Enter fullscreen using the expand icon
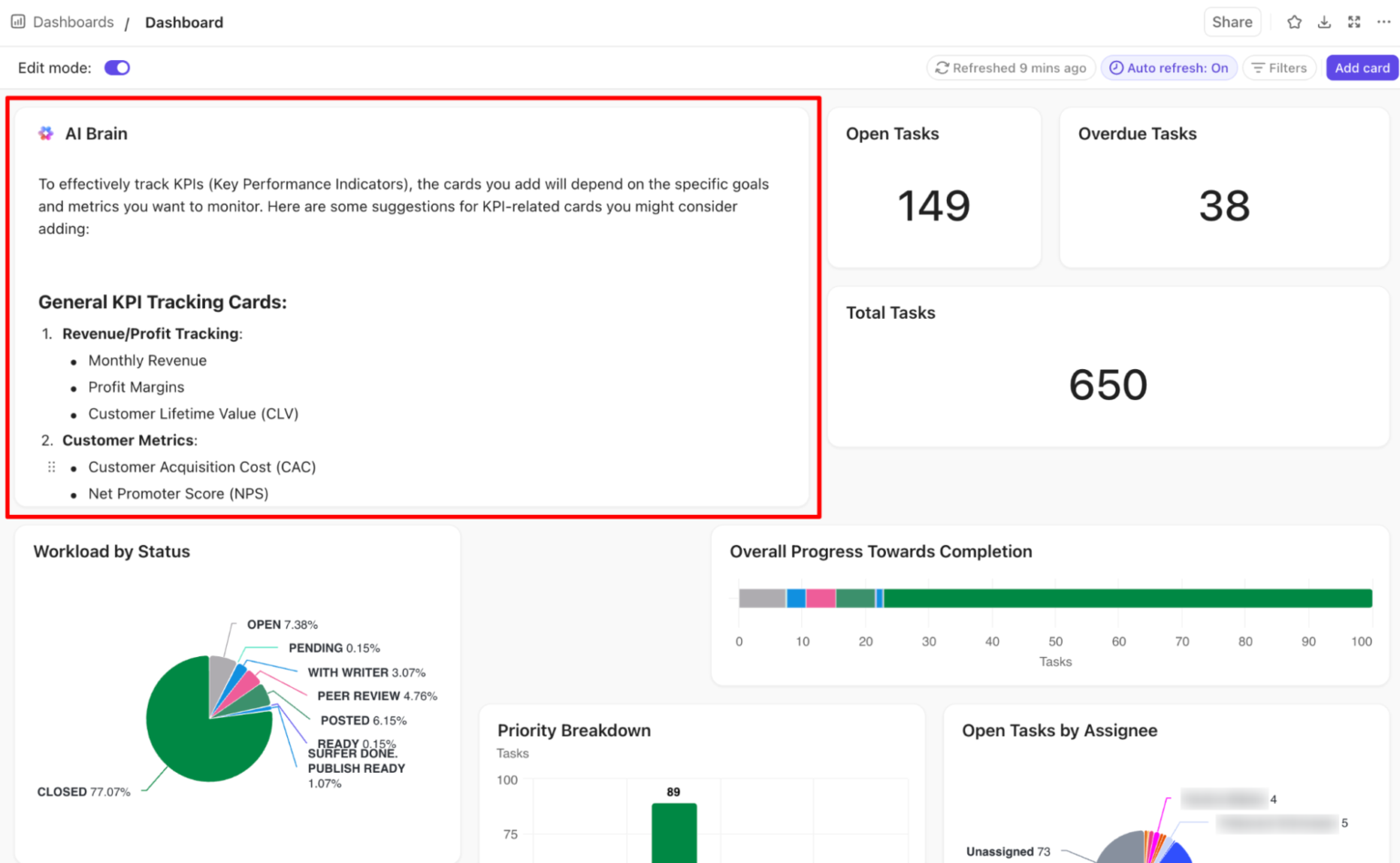Image resolution: width=1400 pixels, height=863 pixels. 1354,22
